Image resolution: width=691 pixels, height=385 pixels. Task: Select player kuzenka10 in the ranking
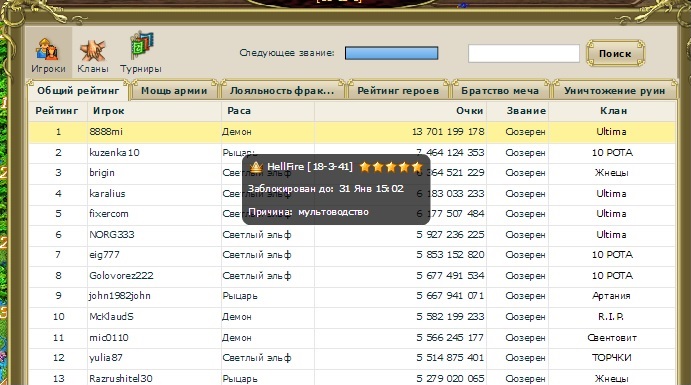pyautogui.click(x=114, y=152)
